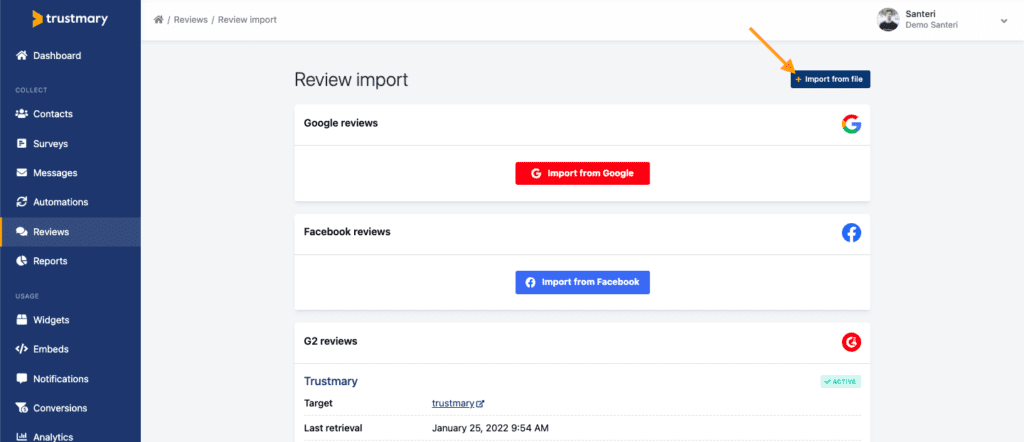Click the Trustmary logo

[70, 19]
